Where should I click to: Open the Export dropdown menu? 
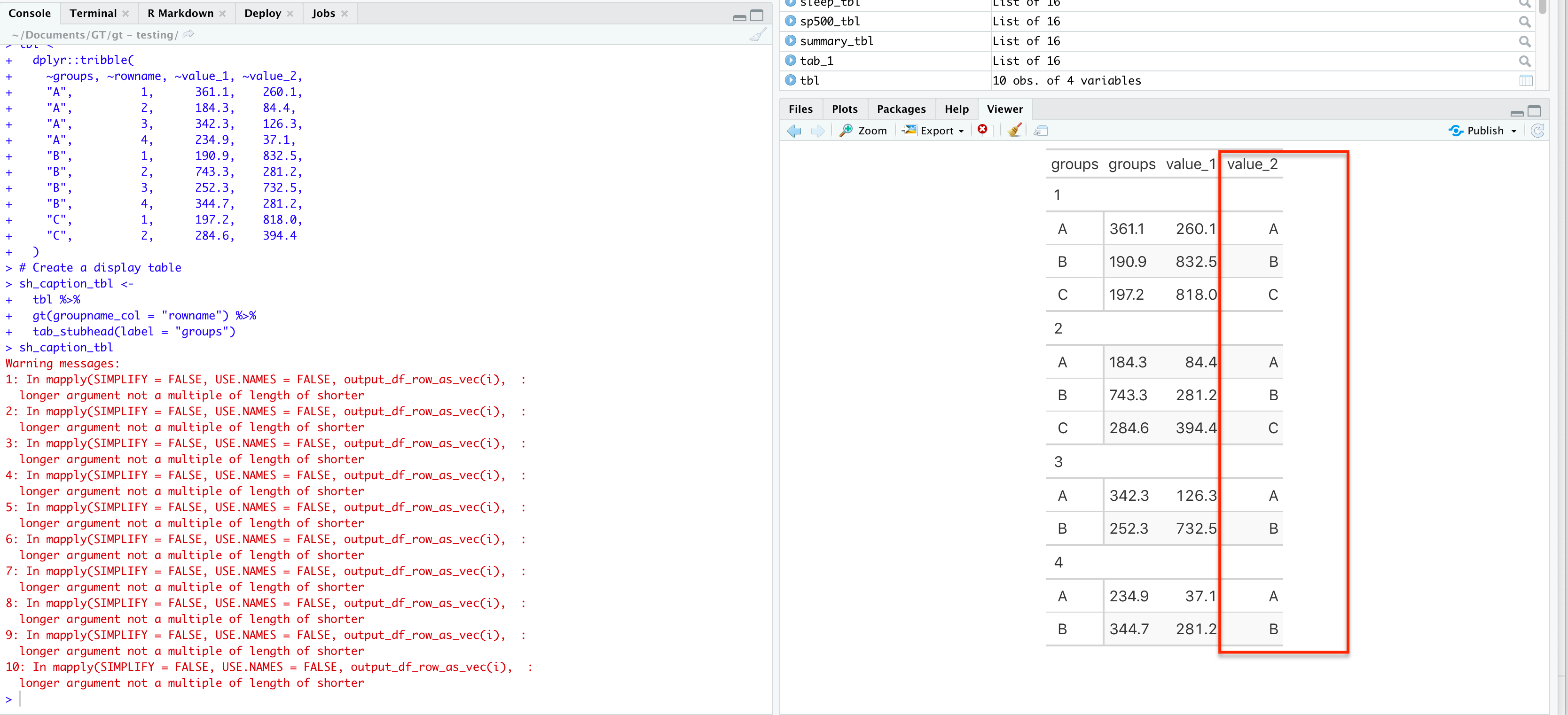pyautogui.click(x=933, y=130)
